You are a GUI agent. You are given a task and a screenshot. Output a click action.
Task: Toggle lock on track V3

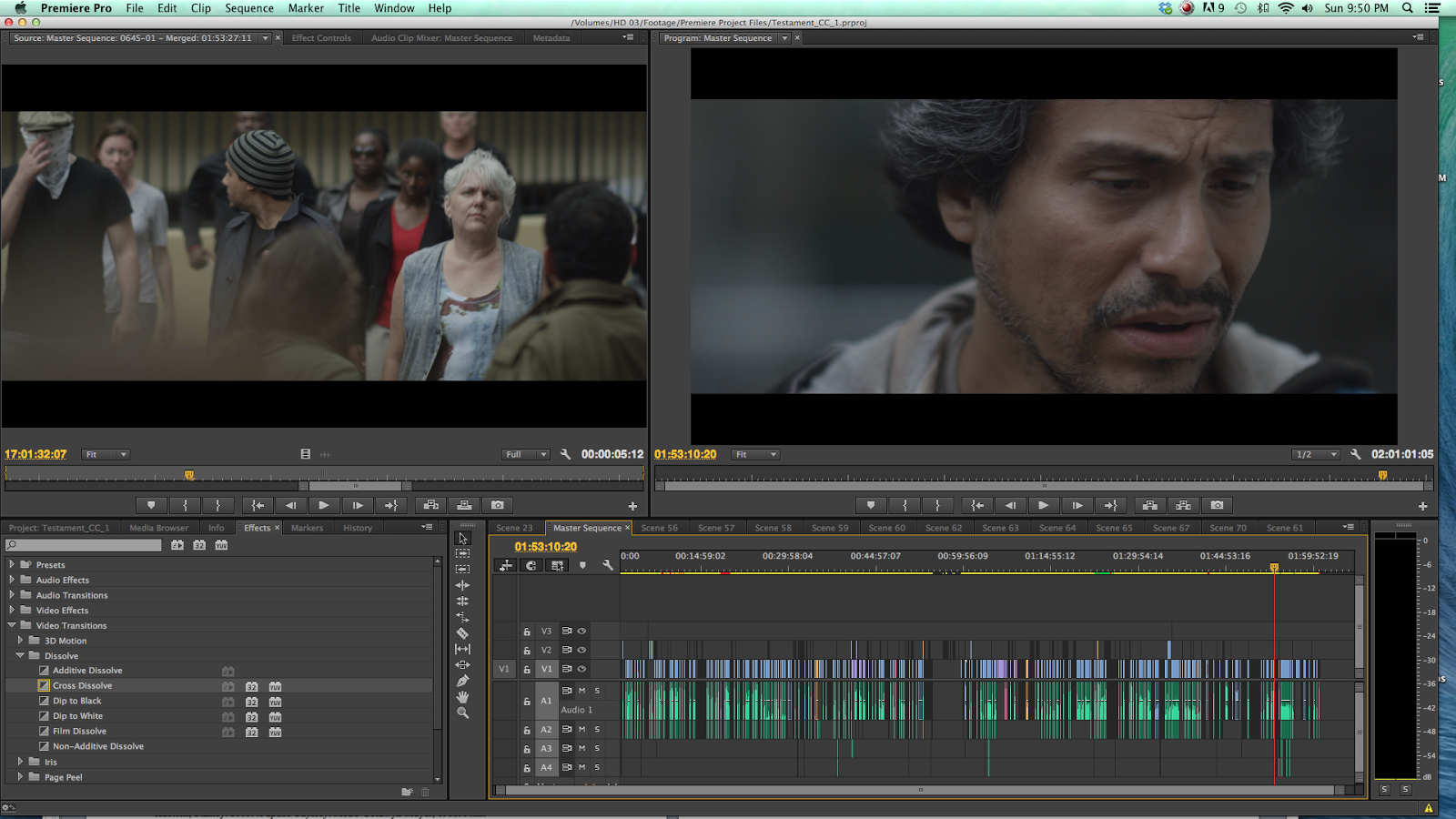click(x=527, y=632)
